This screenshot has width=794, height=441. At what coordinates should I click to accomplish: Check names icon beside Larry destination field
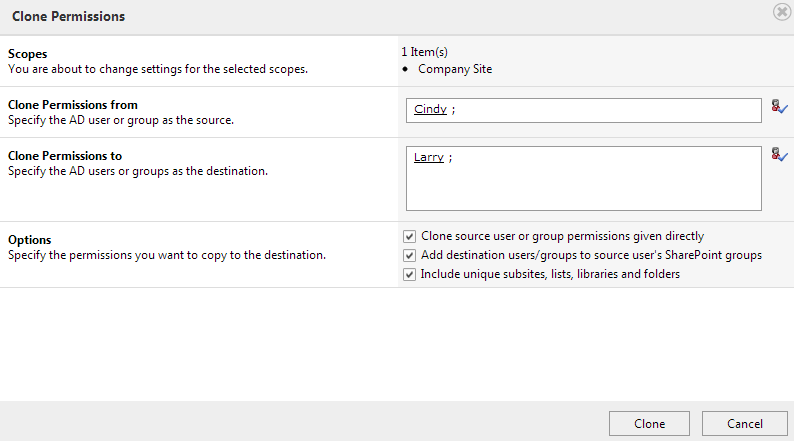(779, 154)
